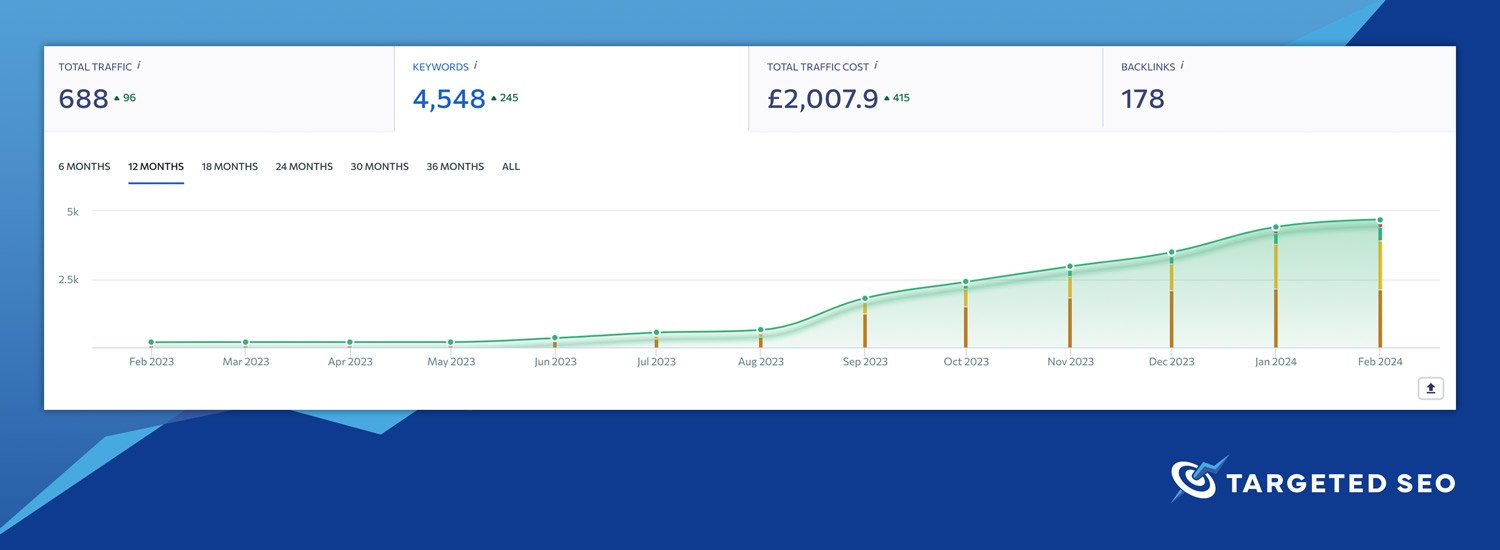Click the Feb 2024 data point
This screenshot has height=550, width=1500.
click(x=1380, y=220)
